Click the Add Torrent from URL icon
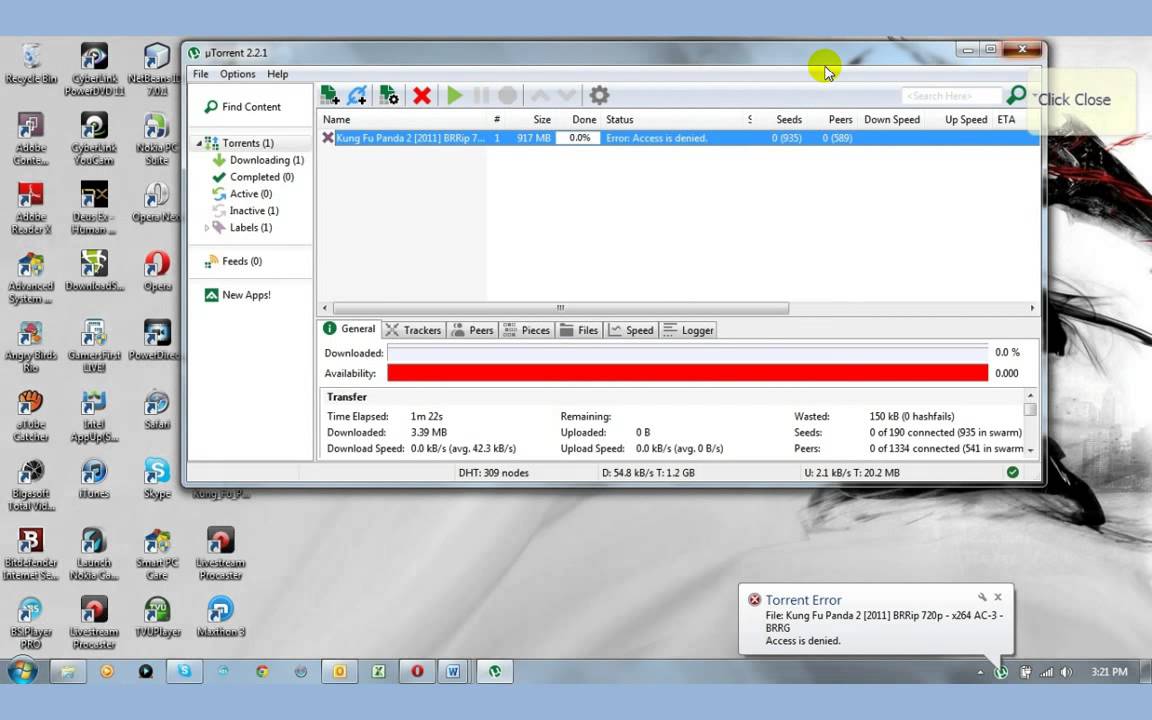Viewport: 1152px width, 720px height. point(357,96)
